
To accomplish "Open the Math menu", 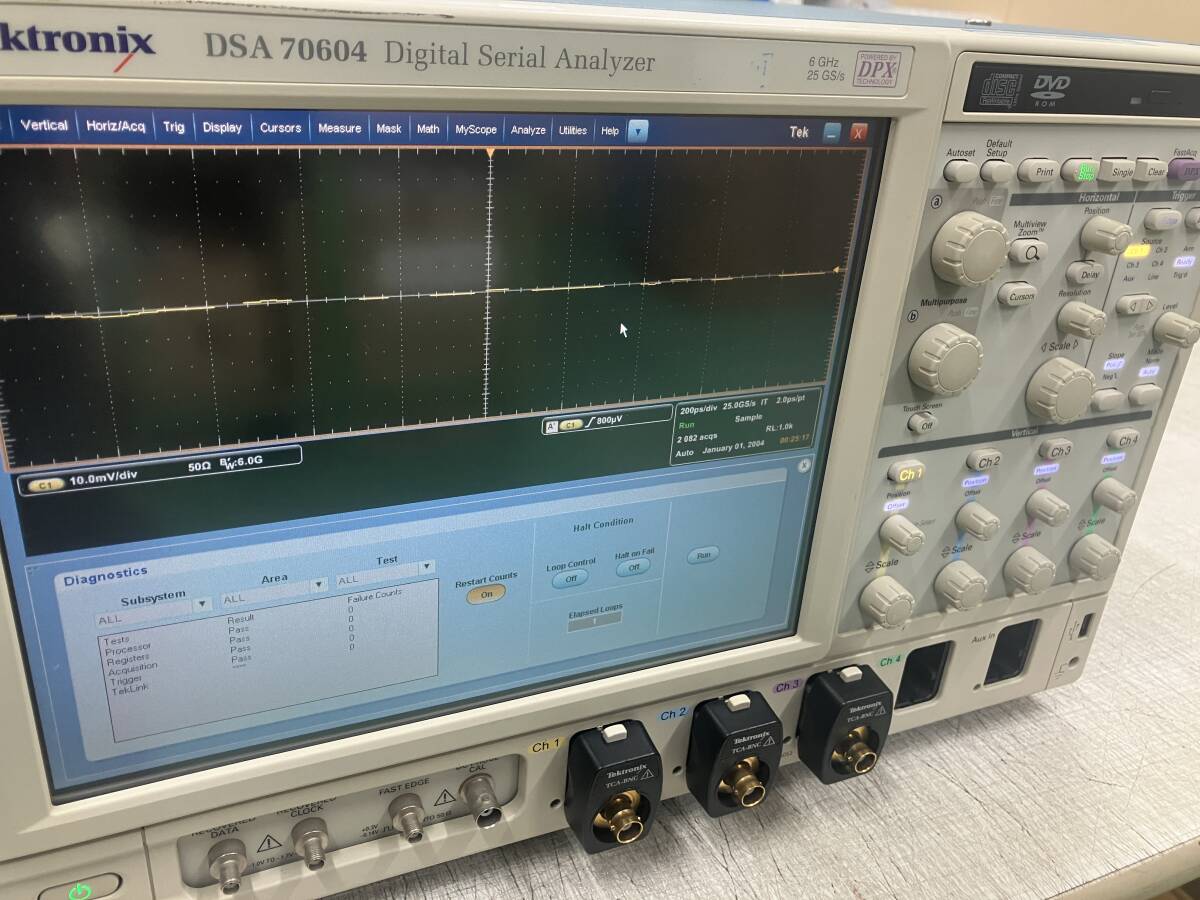I will pyautogui.click(x=428, y=129).
